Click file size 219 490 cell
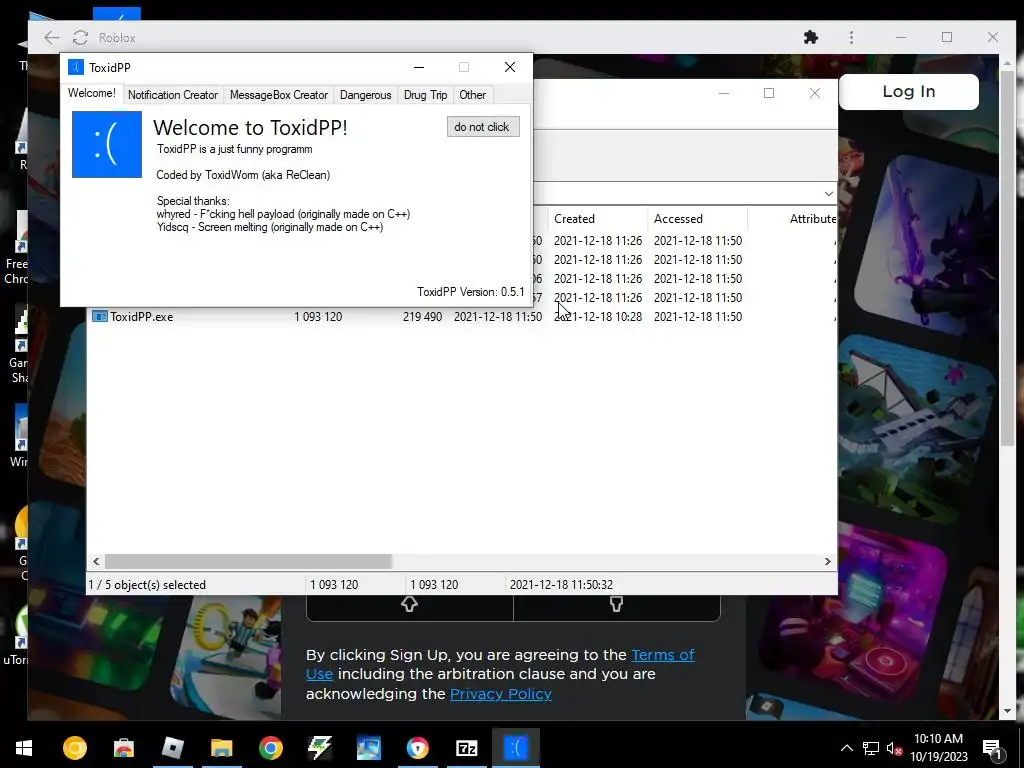 pyautogui.click(x=422, y=317)
